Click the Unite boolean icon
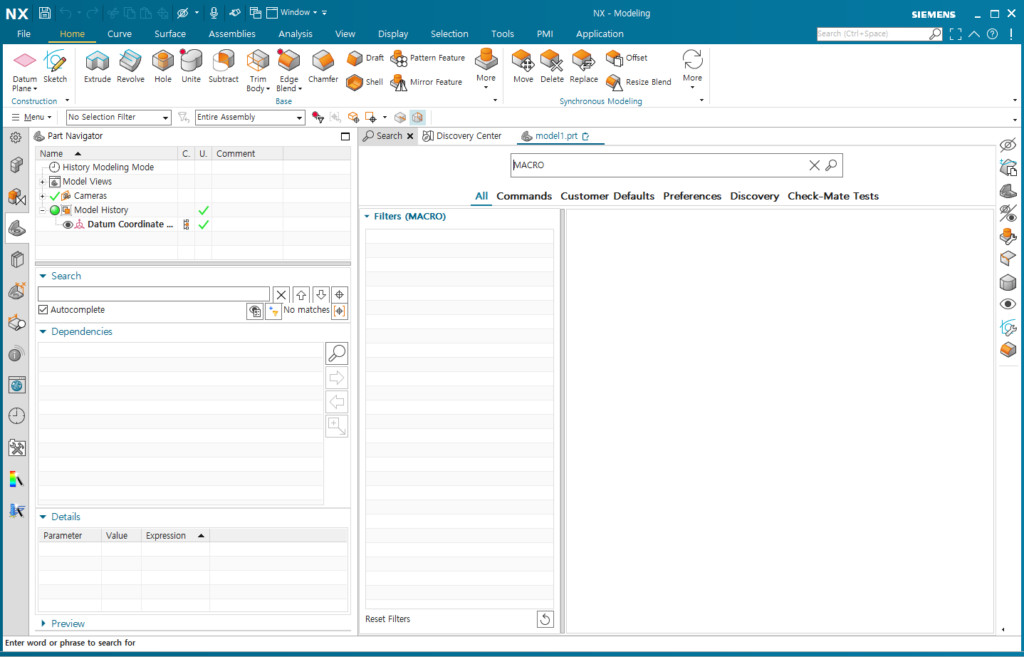Screen dimensions: 1024x657 (x=191, y=67)
